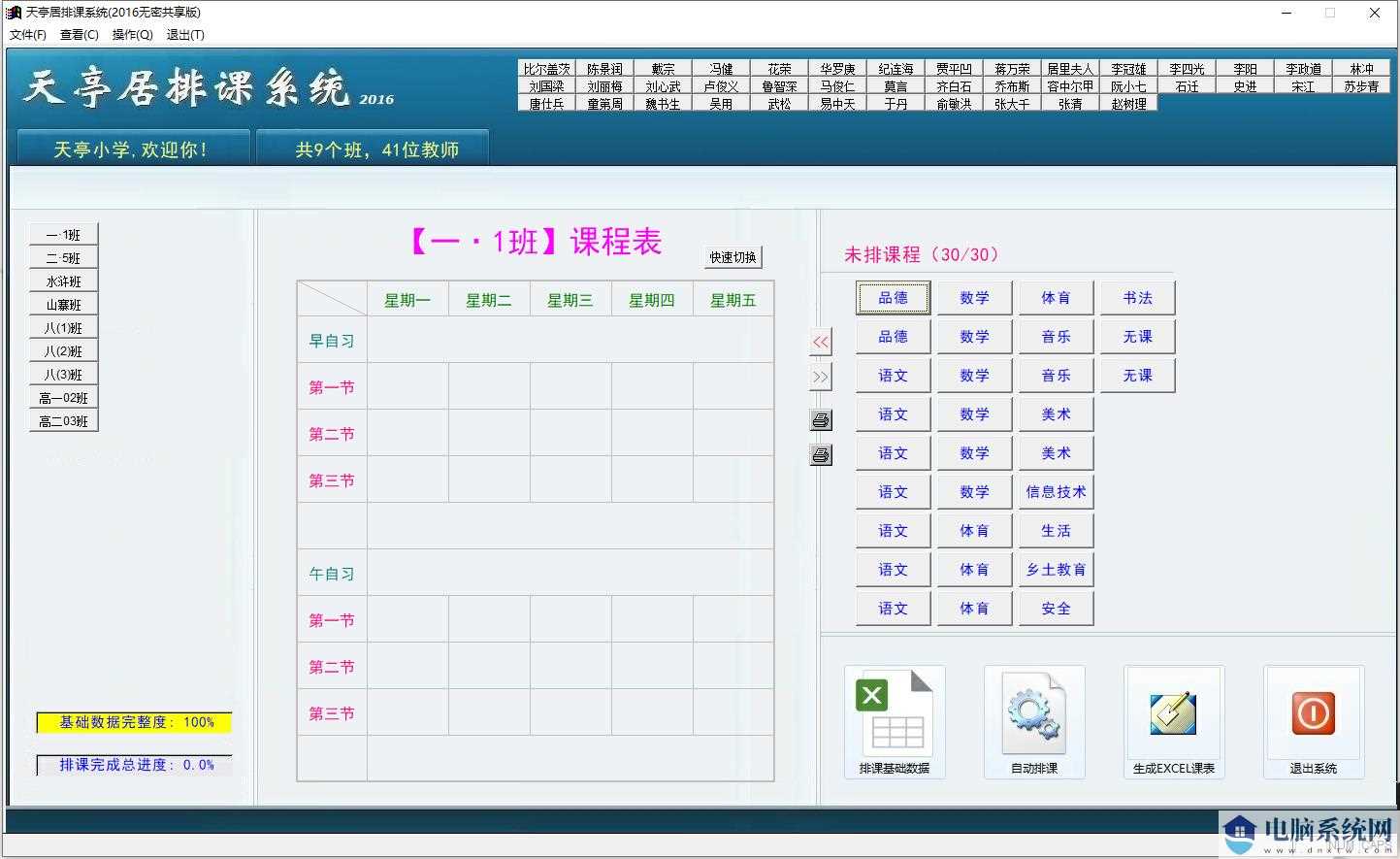Click the 未排课程(30/30) heading
The width and height of the screenshot is (1400, 859).
coord(922,254)
